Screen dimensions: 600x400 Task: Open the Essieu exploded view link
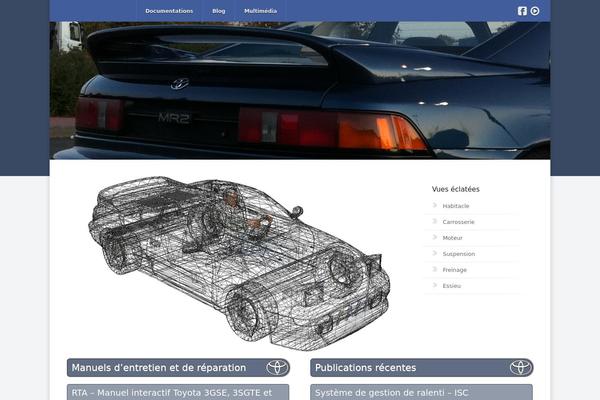point(452,286)
